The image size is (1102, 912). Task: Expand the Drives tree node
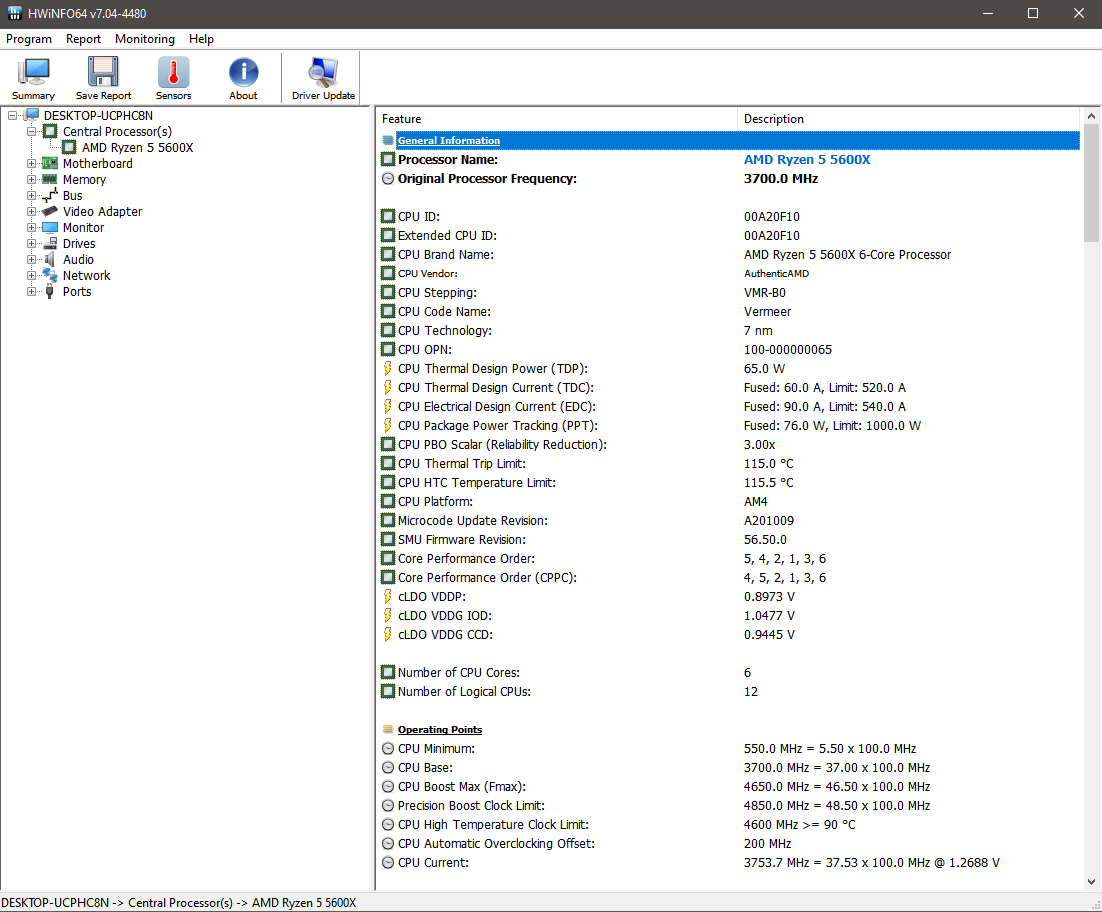tap(31, 244)
